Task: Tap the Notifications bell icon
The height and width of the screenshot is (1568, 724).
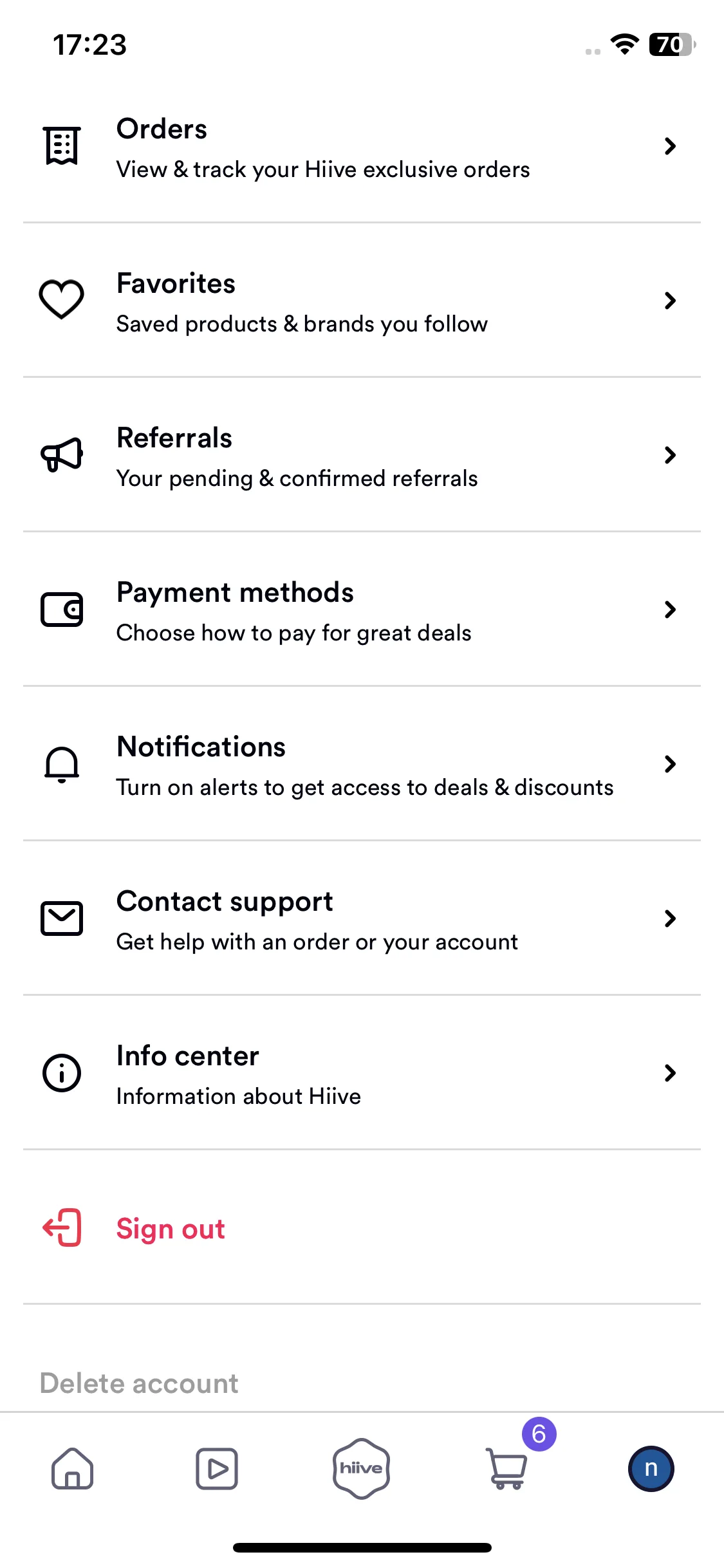Action: point(62,764)
